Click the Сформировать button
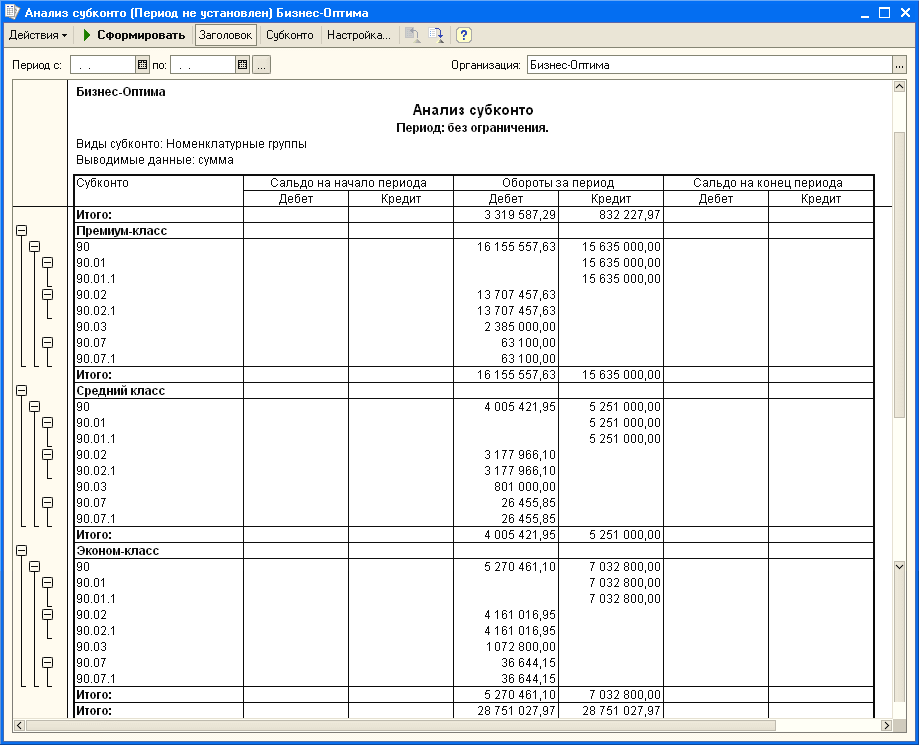 (x=134, y=35)
